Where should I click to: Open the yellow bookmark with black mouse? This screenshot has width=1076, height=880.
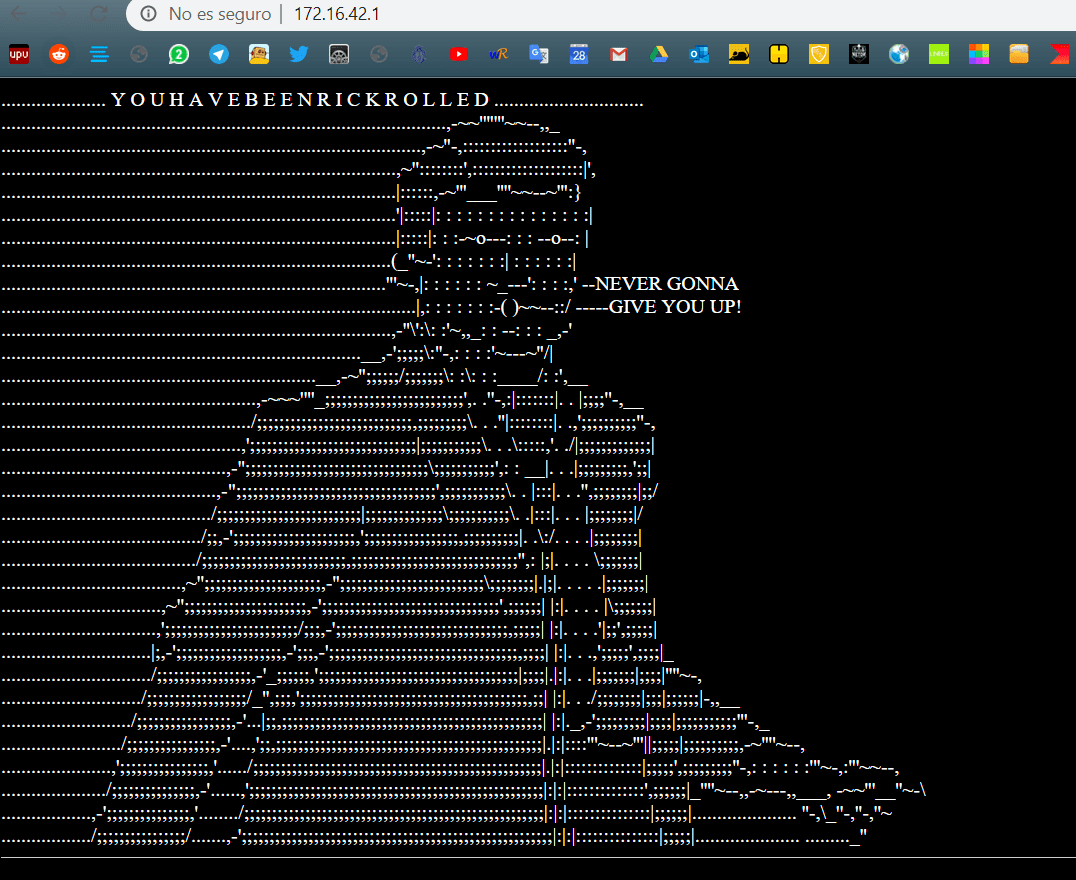[x=739, y=54]
